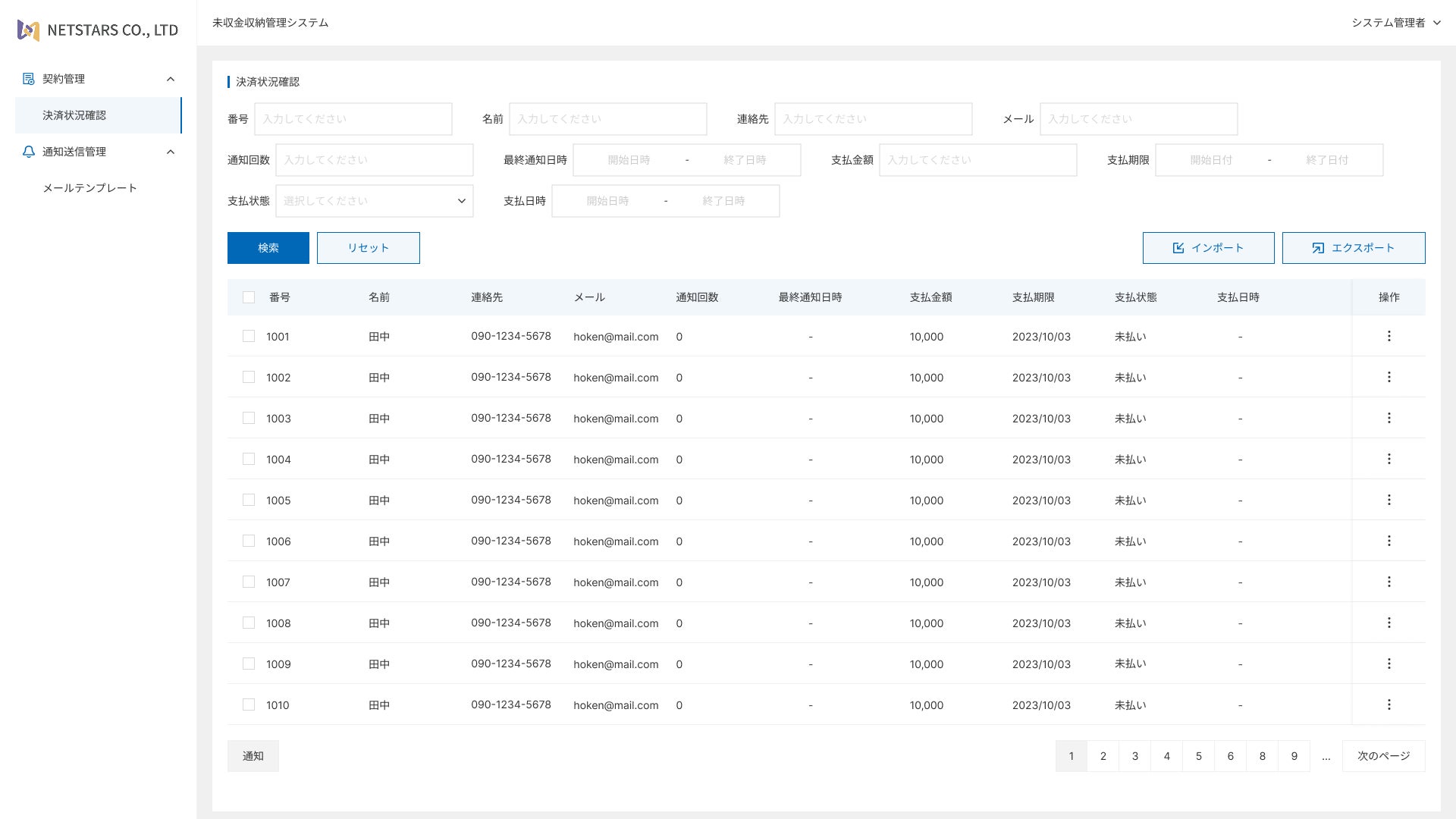Collapse the 契約管理 menu chevron
Screen dimensions: 1456x819
[x=171, y=79]
